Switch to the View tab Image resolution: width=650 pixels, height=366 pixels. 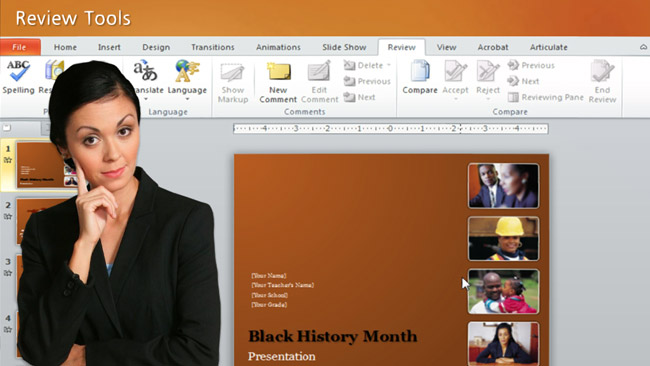coord(446,47)
